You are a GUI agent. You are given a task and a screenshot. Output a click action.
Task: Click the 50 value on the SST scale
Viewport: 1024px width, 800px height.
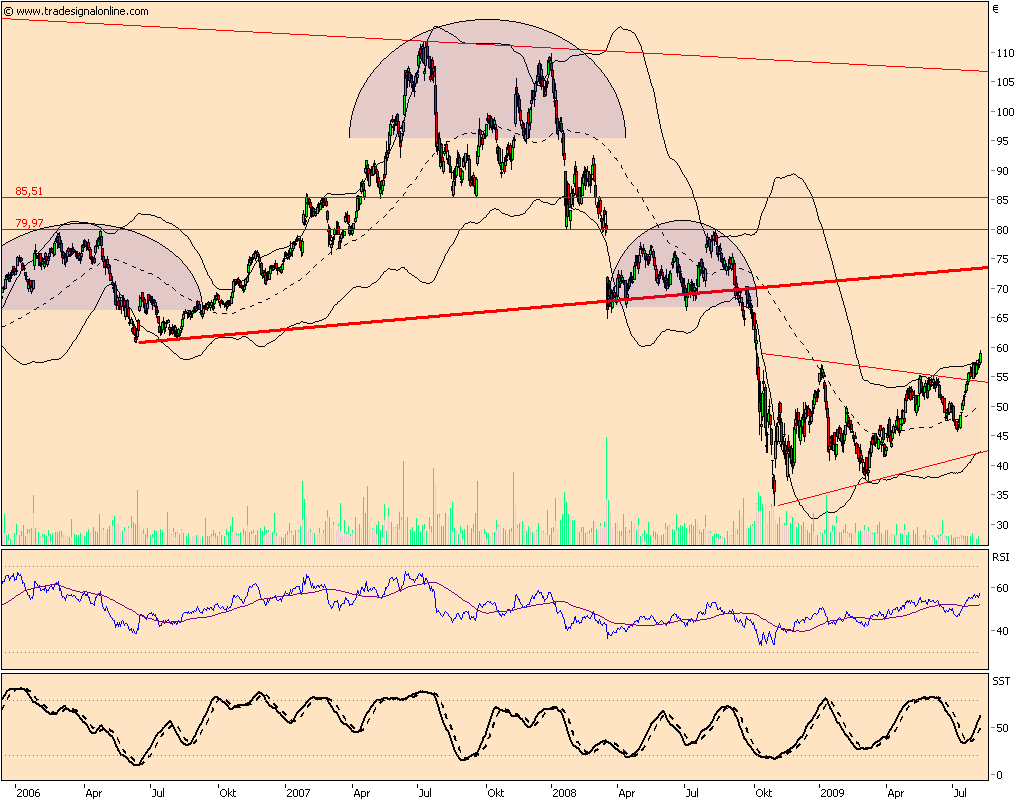coord(1002,728)
